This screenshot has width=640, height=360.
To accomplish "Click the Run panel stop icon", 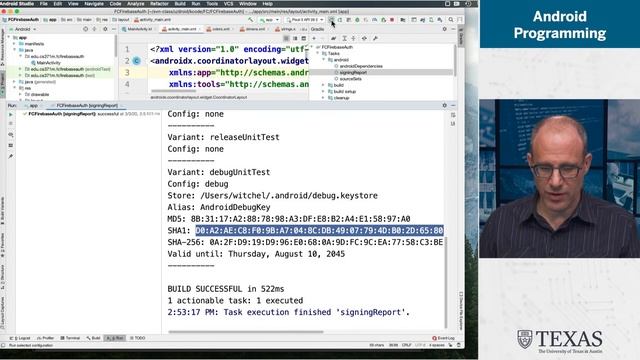I will coord(11,123).
